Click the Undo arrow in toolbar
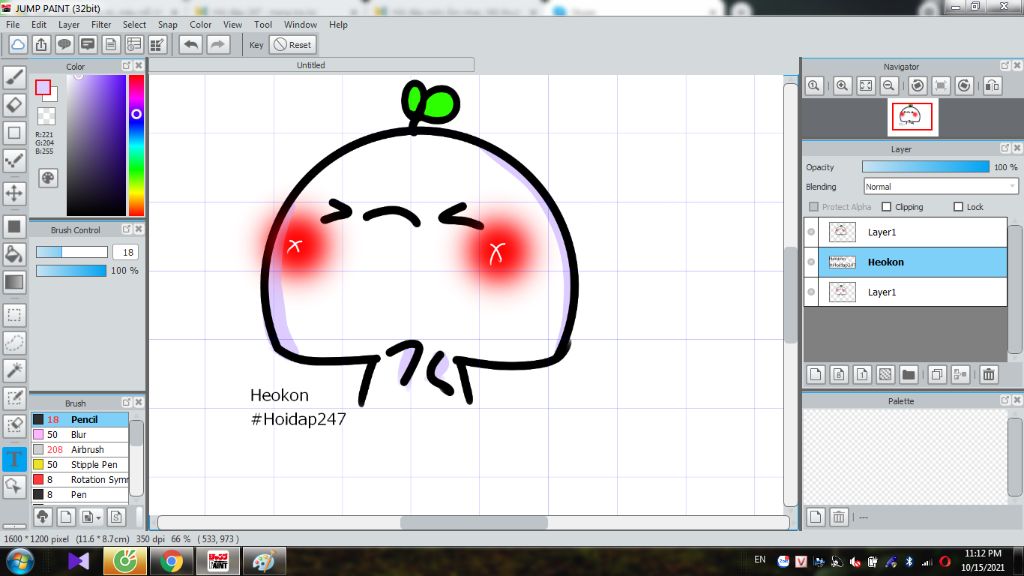Screen dimensions: 1024x576 [x=191, y=45]
